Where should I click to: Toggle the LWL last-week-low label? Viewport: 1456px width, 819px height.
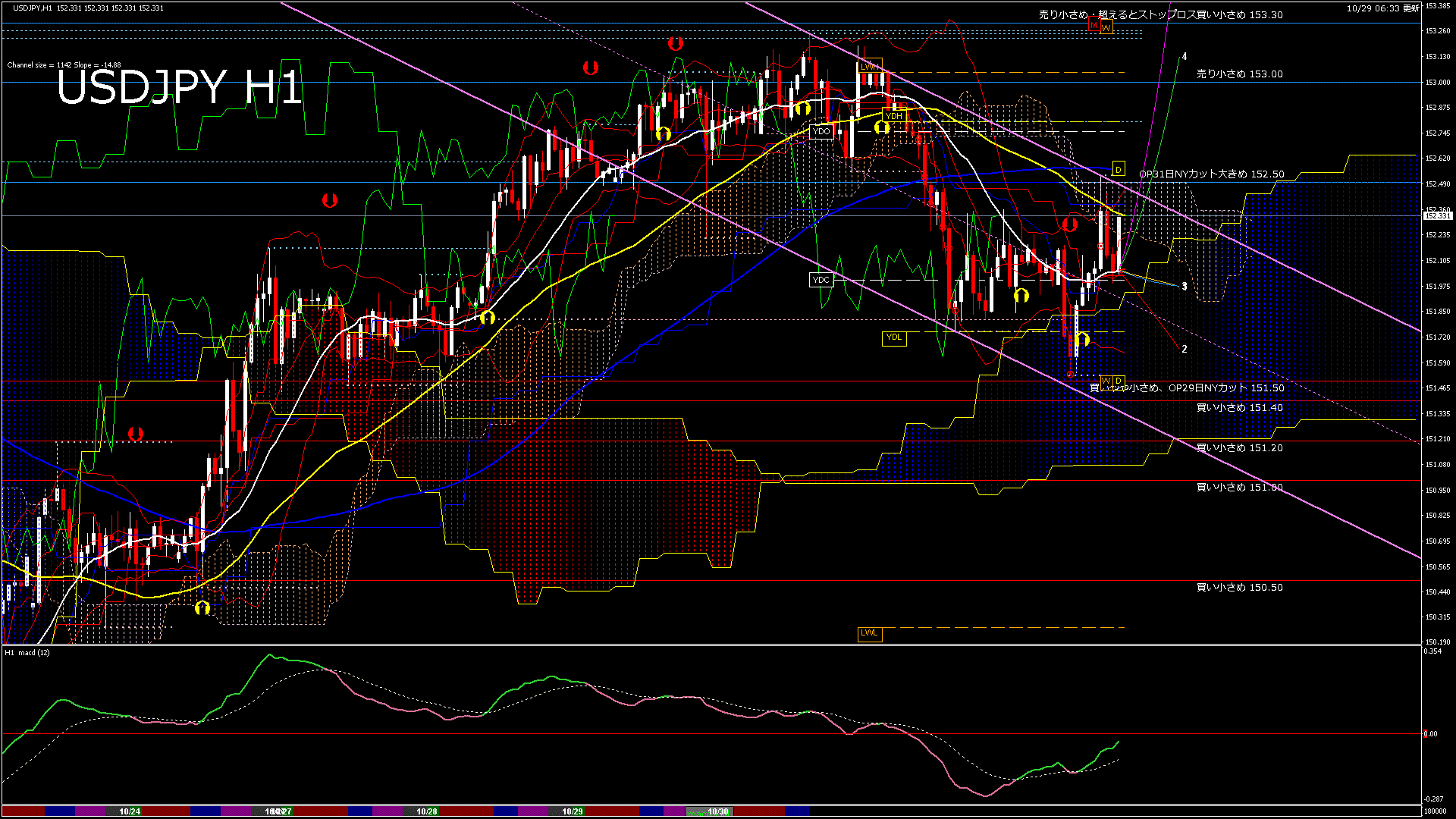pos(868,632)
